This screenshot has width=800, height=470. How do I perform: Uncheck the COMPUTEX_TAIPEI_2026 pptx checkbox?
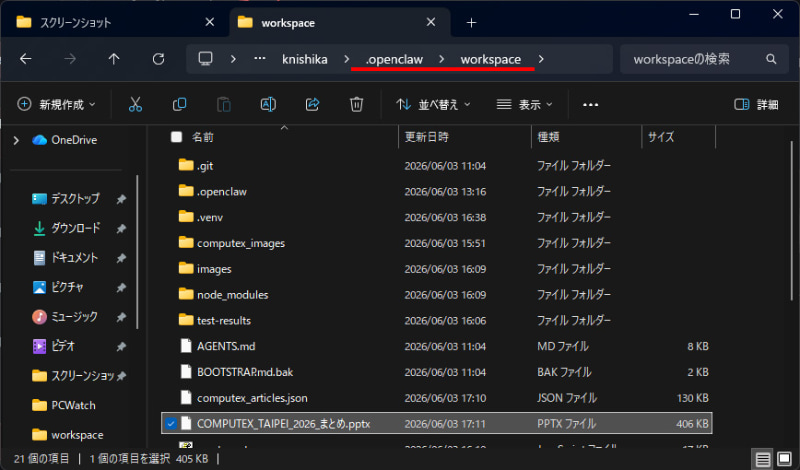click(171, 424)
